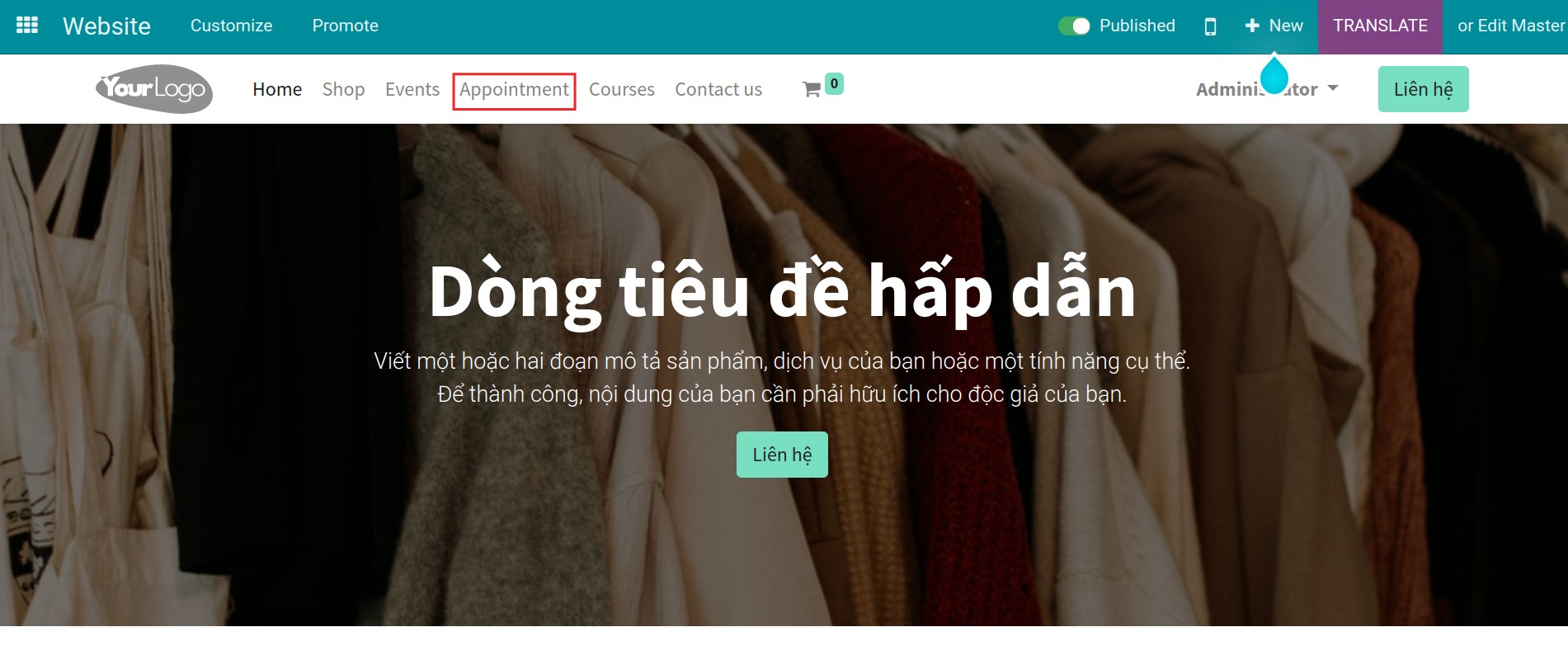Open the Contact us page
This screenshot has width=1568, height=660.
point(718,89)
